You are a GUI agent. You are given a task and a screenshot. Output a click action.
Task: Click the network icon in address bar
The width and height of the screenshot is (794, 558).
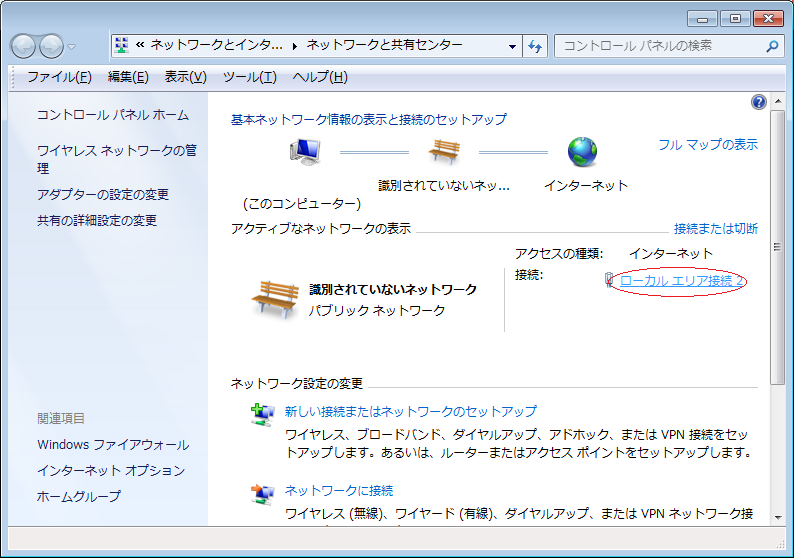point(122,46)
